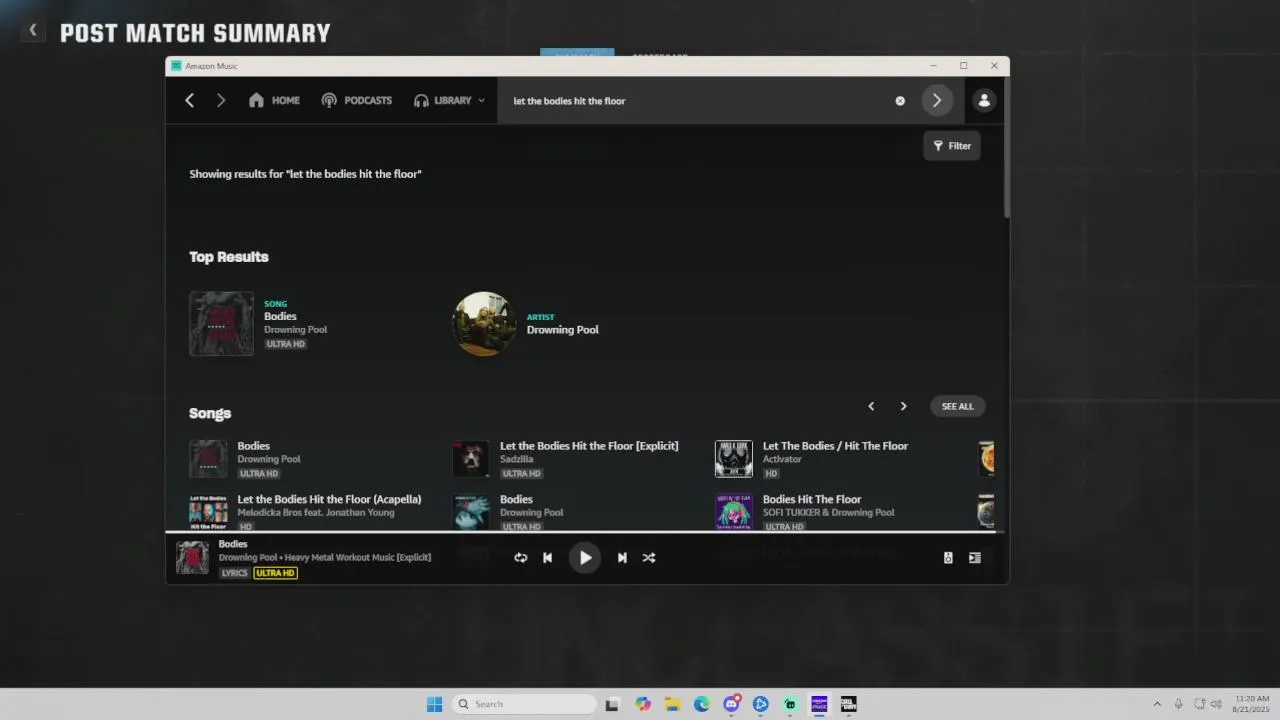This screenshot has width=1280, height=720.
Task: Expand the system tray hidden icons chevron
Action: (1157, 704)
